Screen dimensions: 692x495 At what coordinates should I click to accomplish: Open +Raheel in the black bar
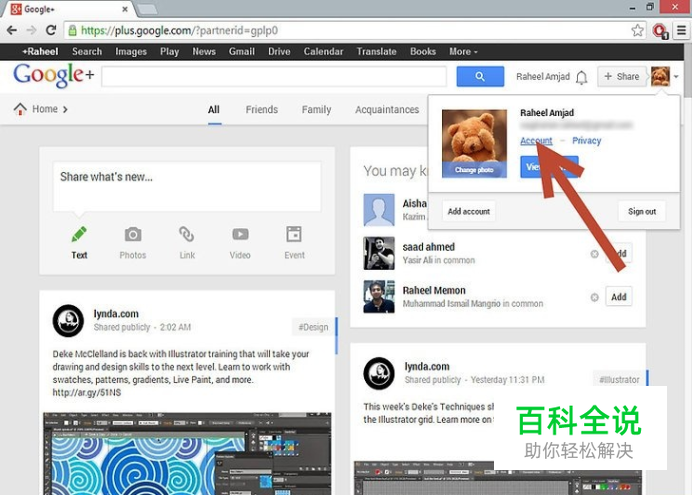40,52
